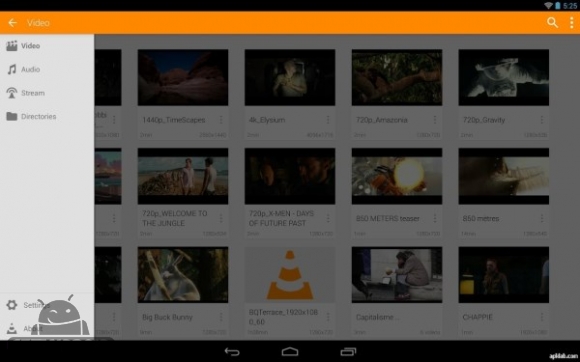This screenshot has height=362, width=580.
Task: Open options menu for 720p_WELCOME TO THE JUNGLE
Action: tap(221, 219)
